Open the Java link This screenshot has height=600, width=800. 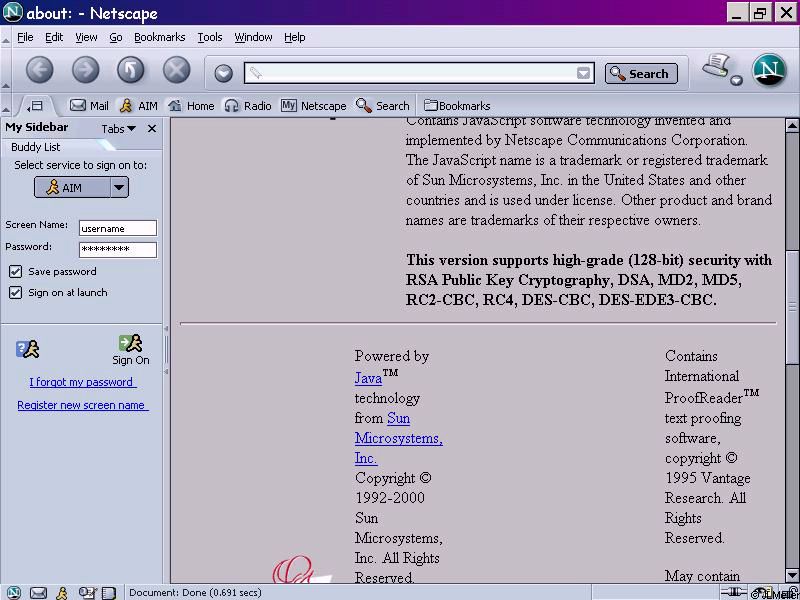368,378
